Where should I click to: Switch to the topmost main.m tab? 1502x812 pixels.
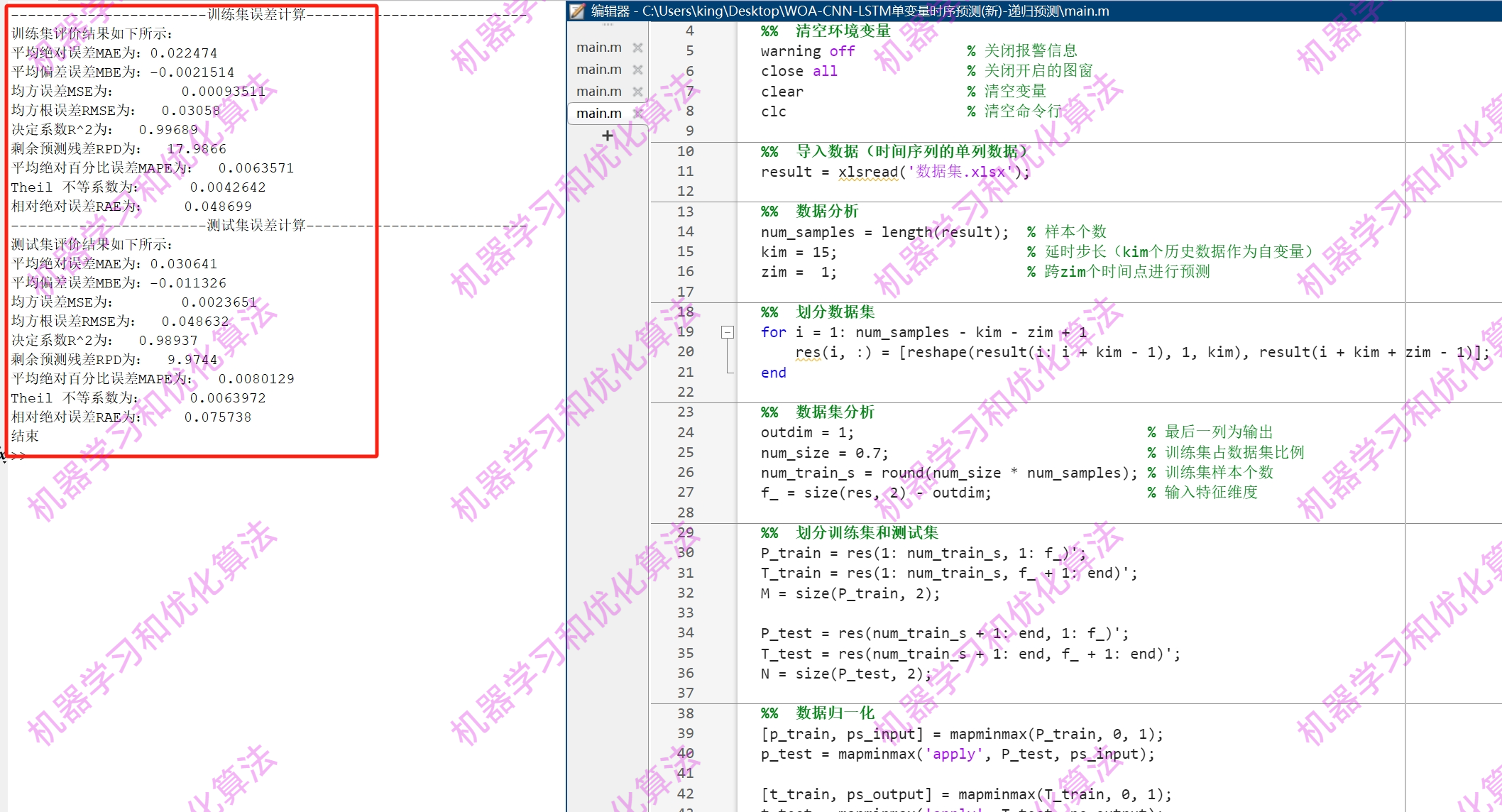[598, 48]
